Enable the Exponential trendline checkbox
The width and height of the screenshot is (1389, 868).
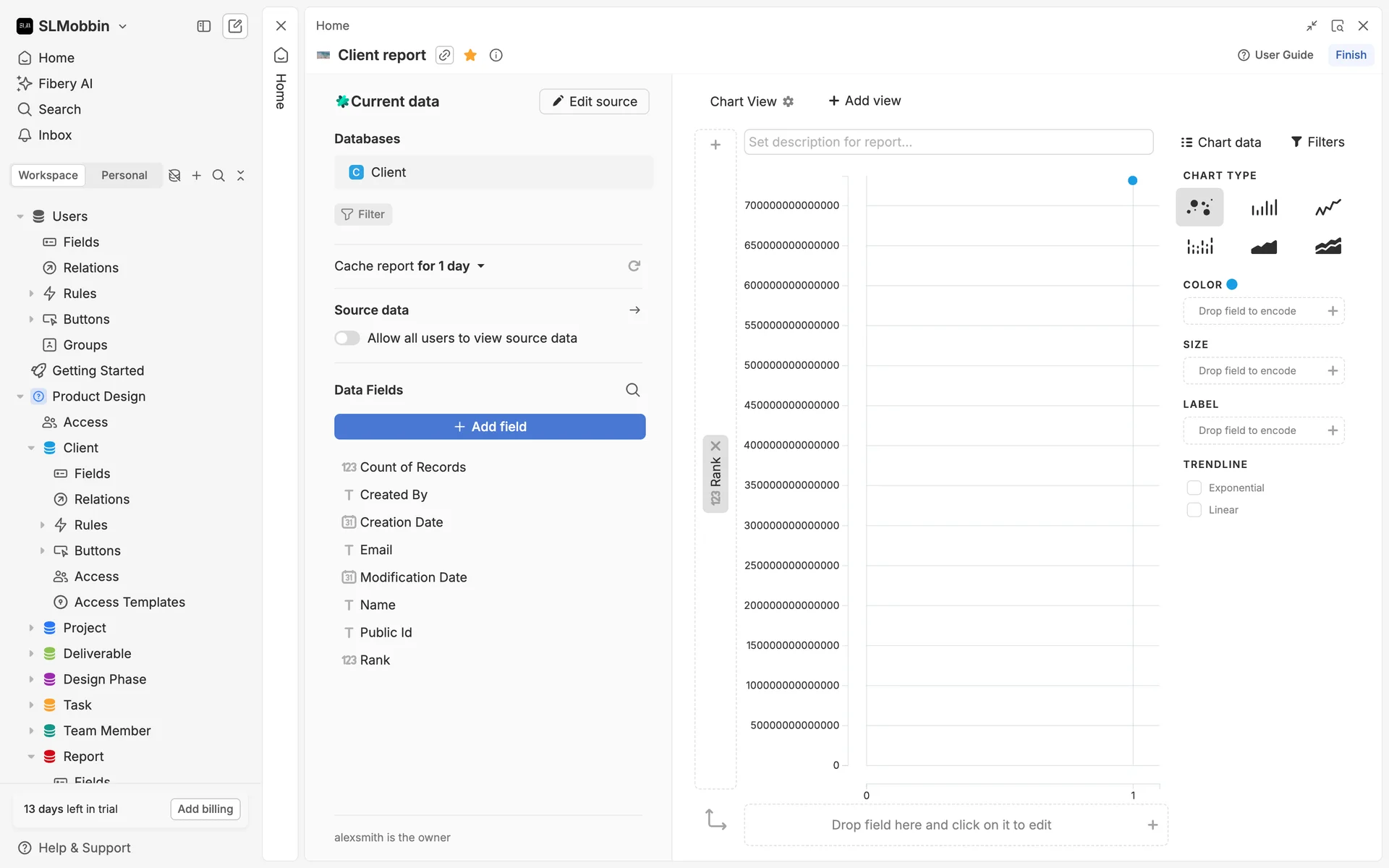tap(1194, 488)
